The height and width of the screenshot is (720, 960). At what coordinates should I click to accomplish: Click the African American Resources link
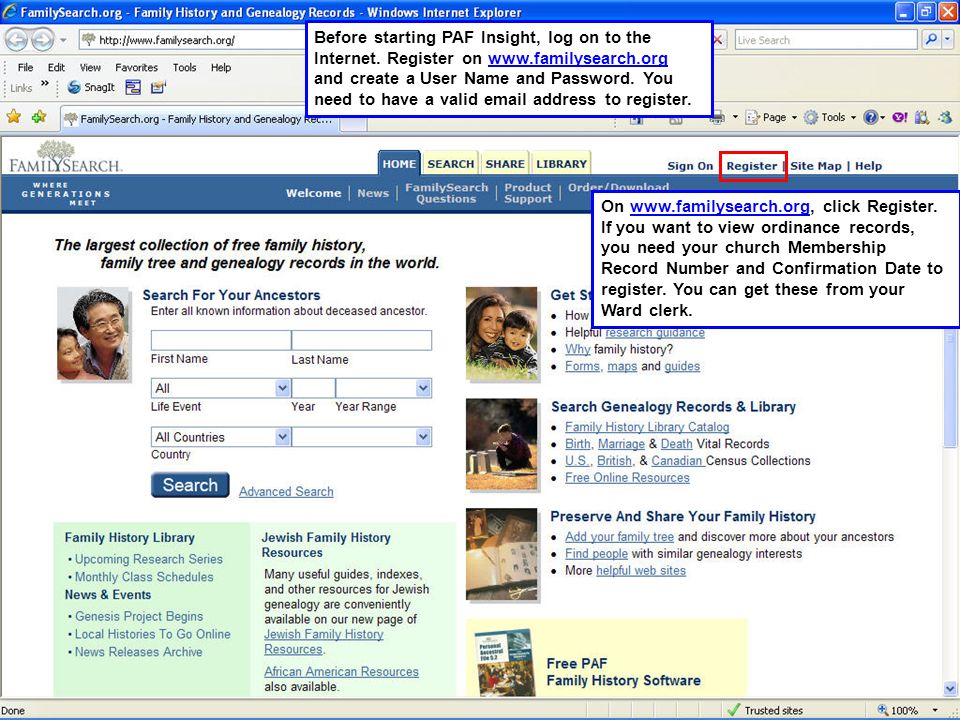(342, 672)
